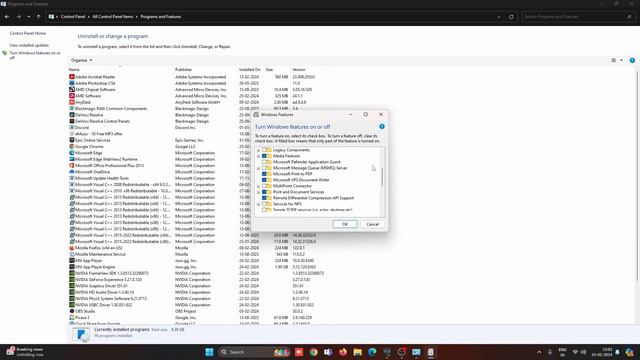Click the Microsoft OneDrive program icon

point(72,172)
